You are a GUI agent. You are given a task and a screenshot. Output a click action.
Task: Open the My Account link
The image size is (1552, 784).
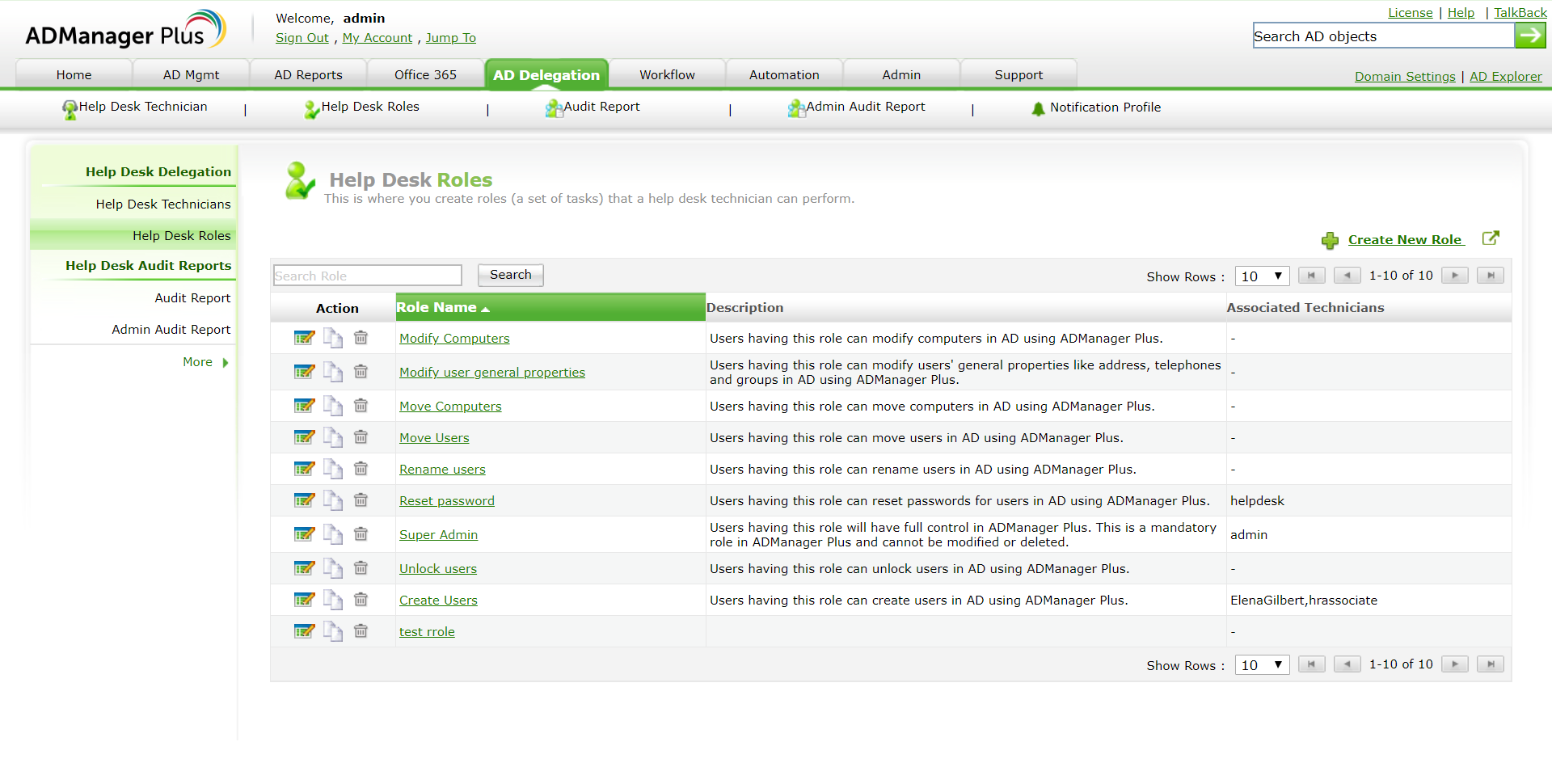point(377,38)
